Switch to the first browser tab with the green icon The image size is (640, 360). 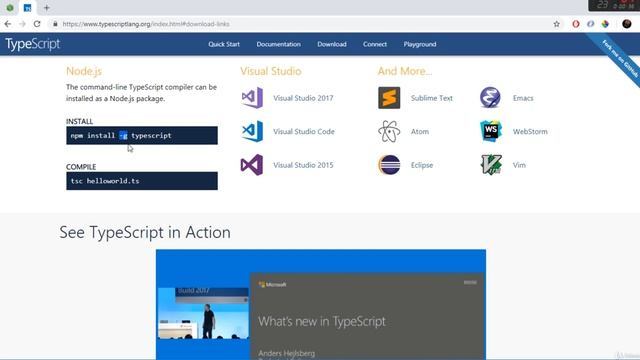pos(10,8)
